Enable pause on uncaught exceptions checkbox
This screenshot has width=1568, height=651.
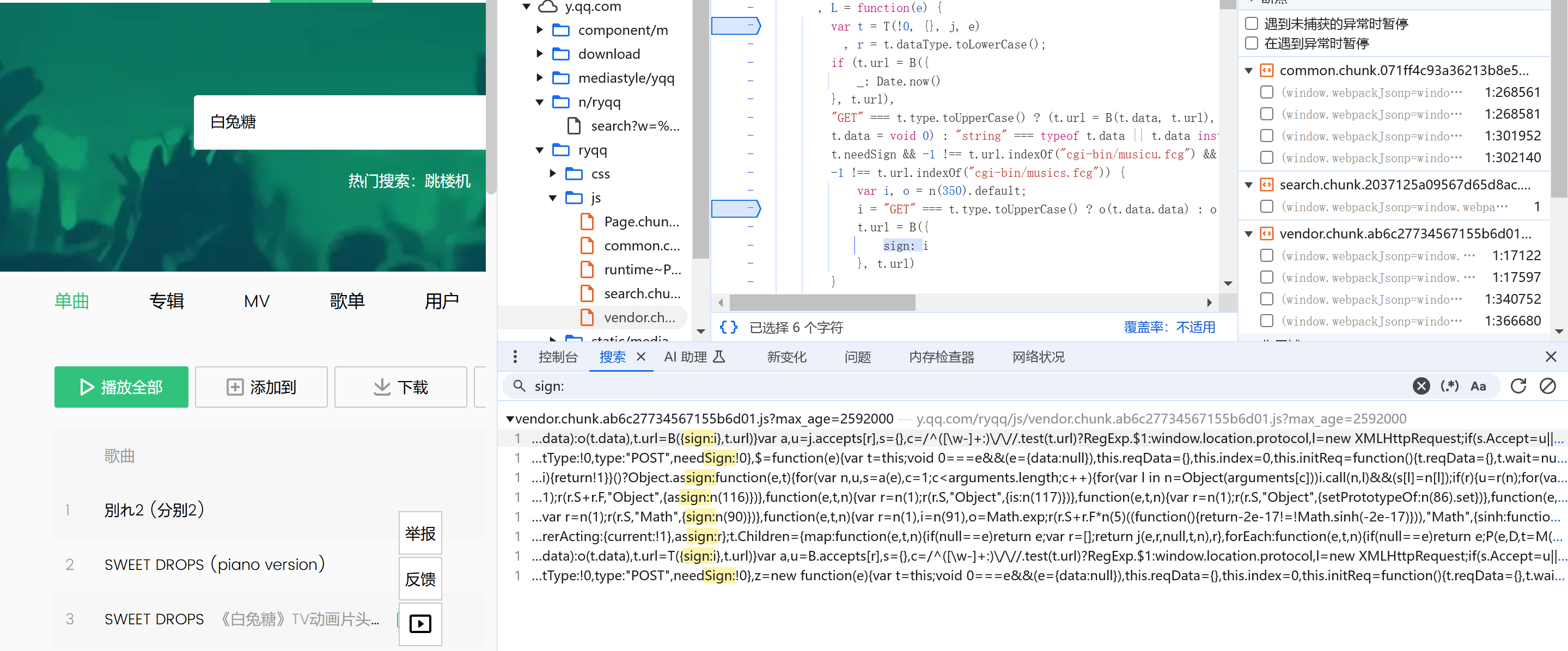[x=1252, y=24]
